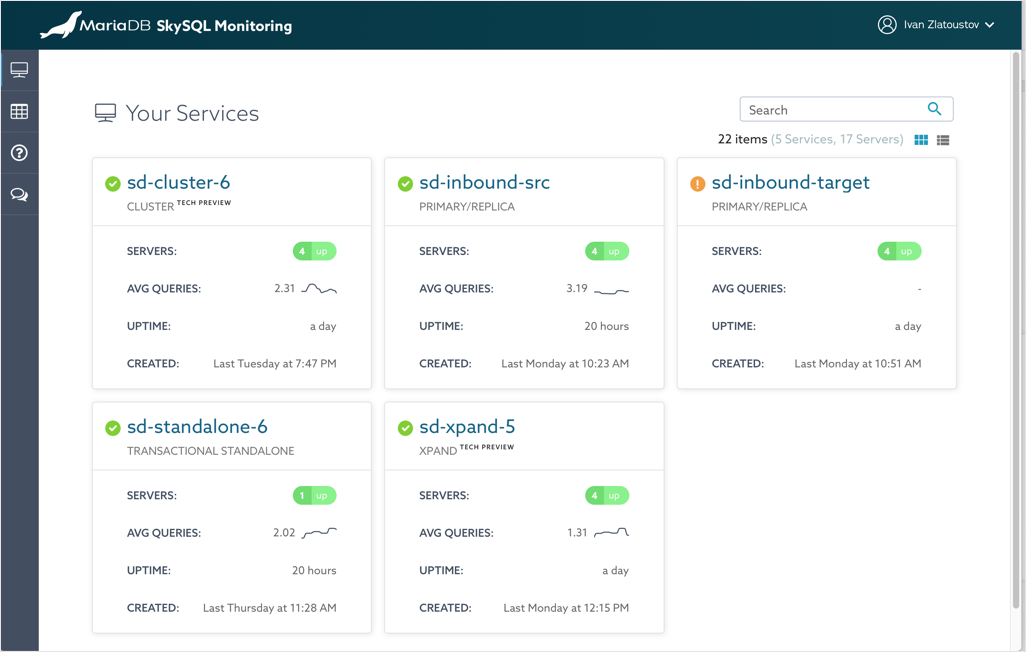1026x652 pixels.
Task: Click the green check icon on sd-cluster-6
Action: (113, 182)
